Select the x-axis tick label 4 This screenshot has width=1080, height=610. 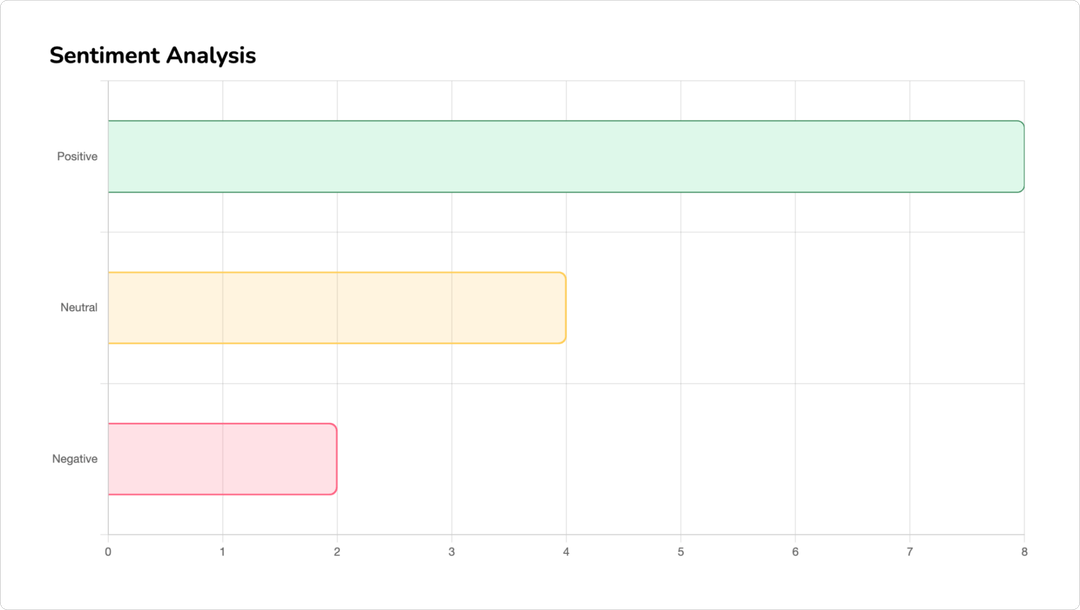click(x=566, y=551)
